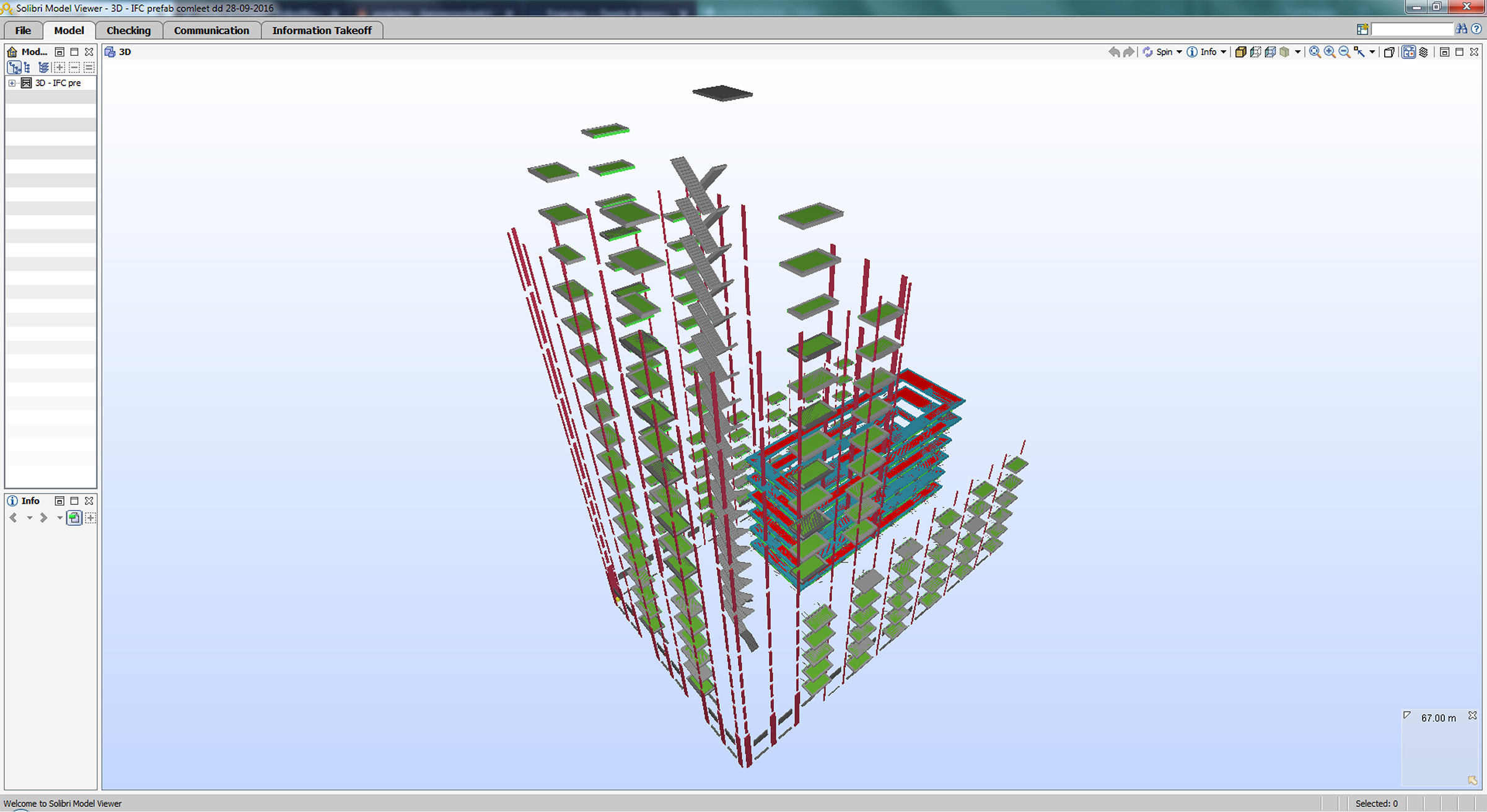The width and height of the screenshot is (1487, 812).
Task: Click dotted blue cube transparency icon
Action: pos(1270,52)
